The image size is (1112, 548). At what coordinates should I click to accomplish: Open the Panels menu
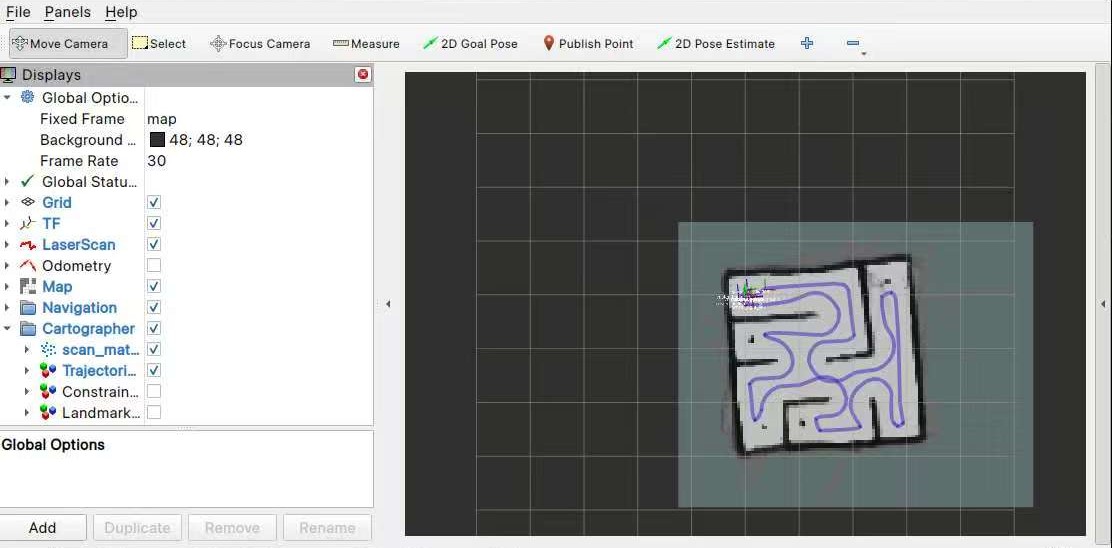point(67,12)
